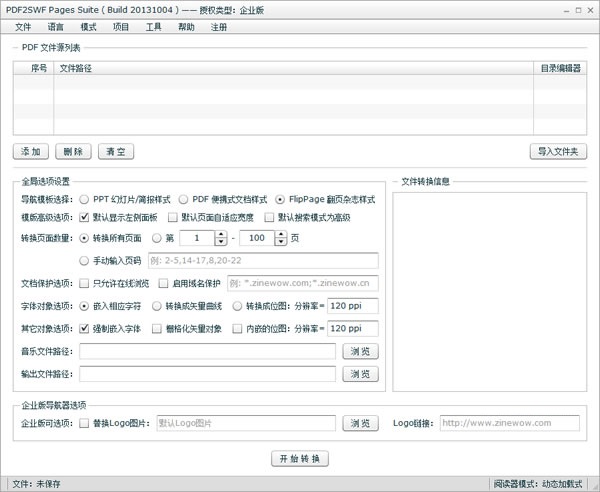Open the 项目 menu
The image size is (600, 492).
(x=121, y=27)
